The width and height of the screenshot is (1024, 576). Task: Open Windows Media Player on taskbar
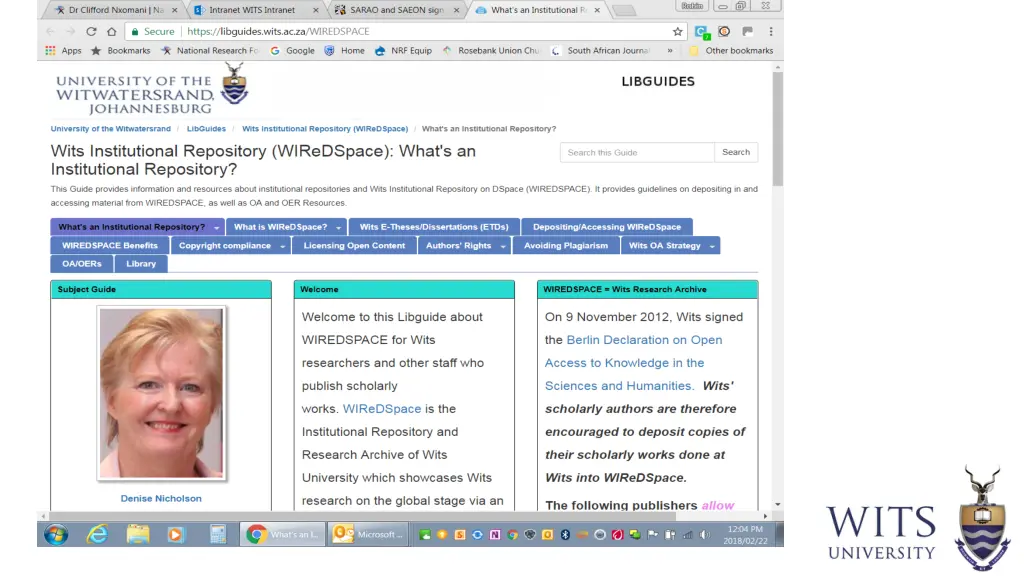175,534
